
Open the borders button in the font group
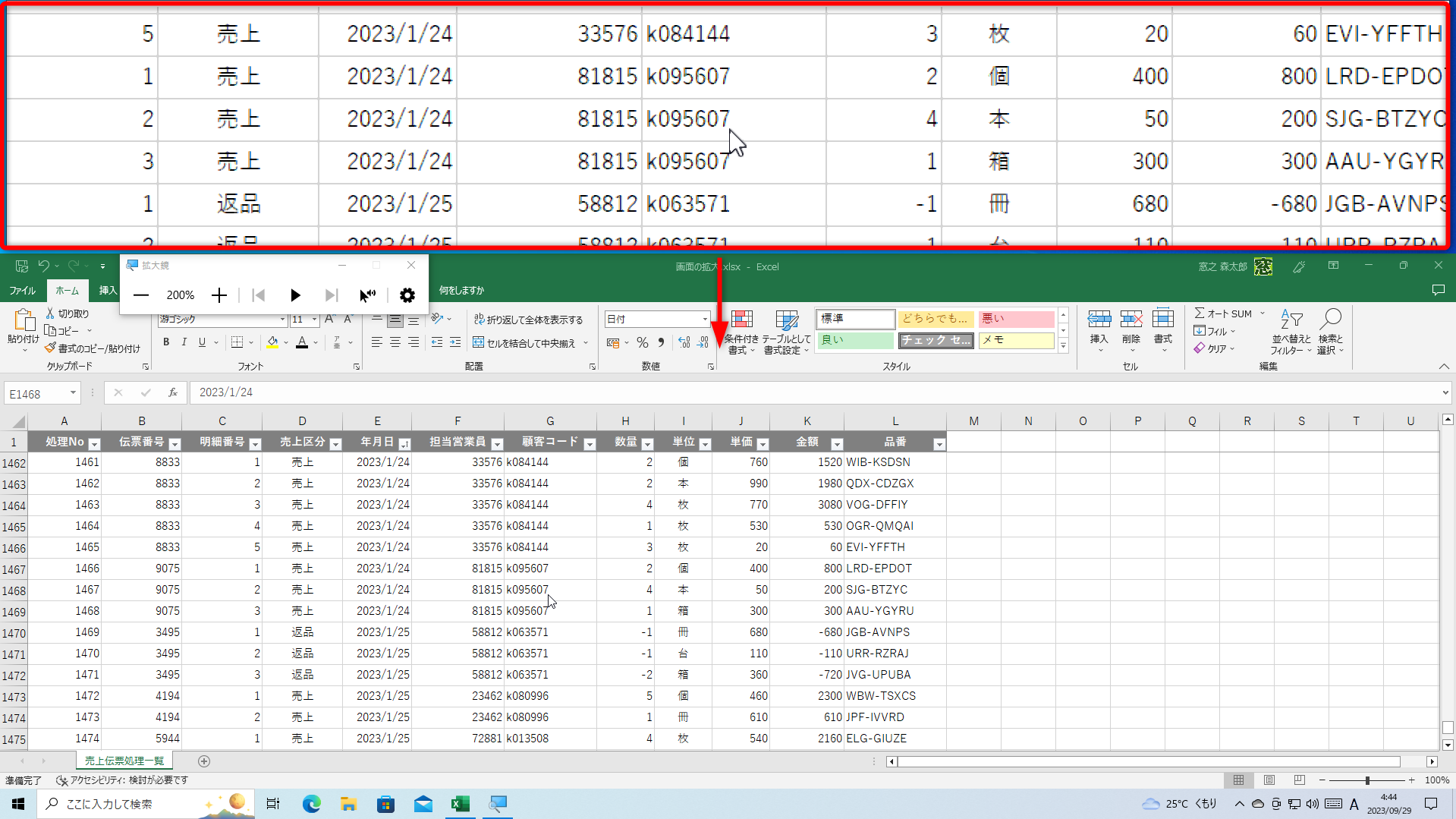pyautogui.click(x=237, y=342)
